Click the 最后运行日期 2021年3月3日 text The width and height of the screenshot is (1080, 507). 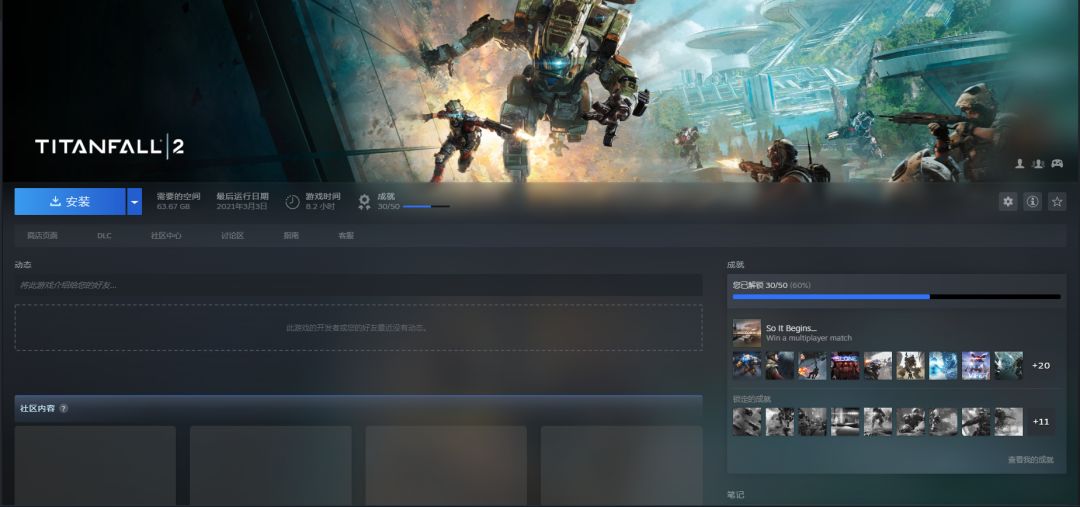pos(242,201)
